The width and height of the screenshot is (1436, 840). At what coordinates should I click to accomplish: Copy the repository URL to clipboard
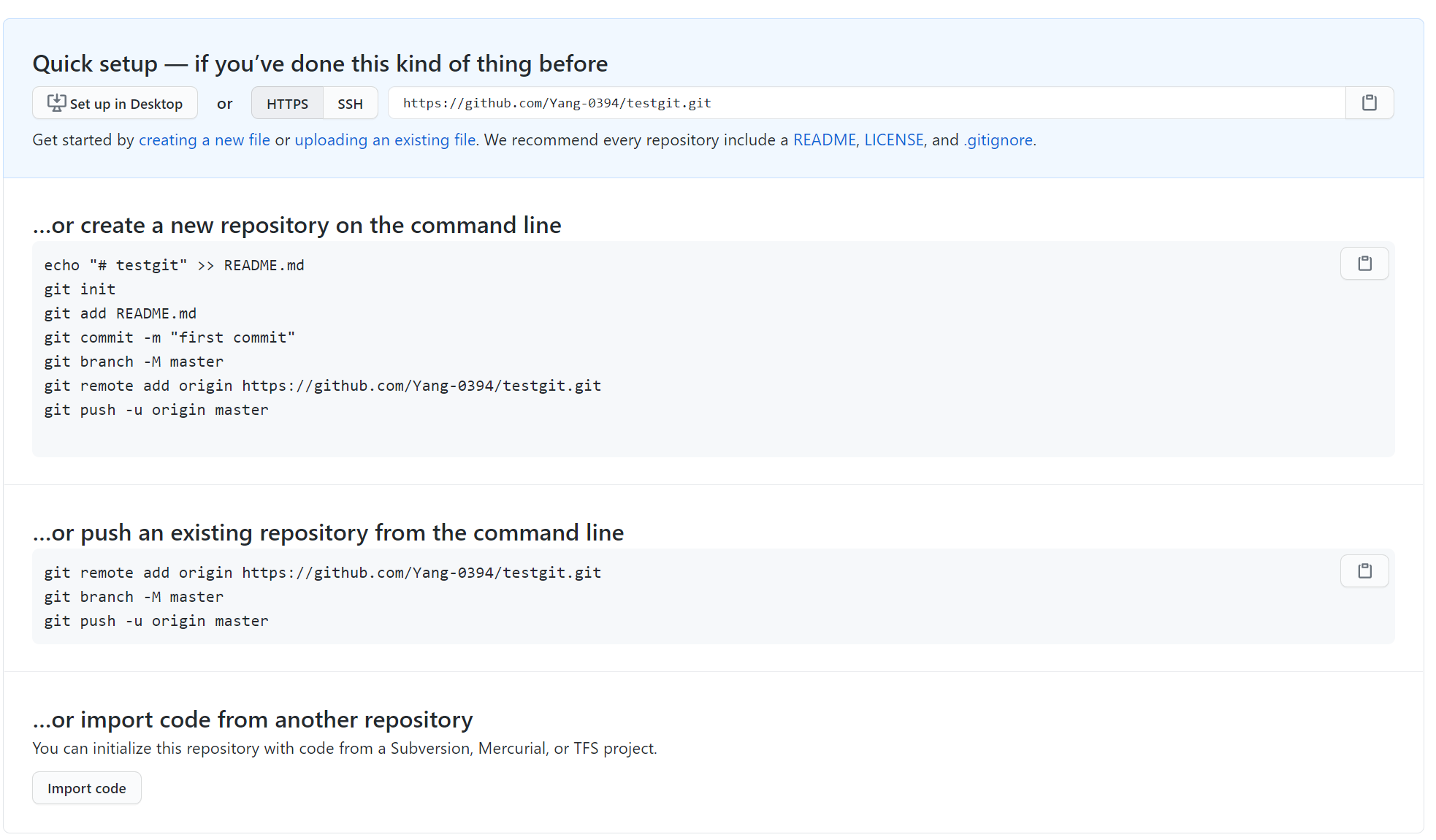[x=1369, y=103]
